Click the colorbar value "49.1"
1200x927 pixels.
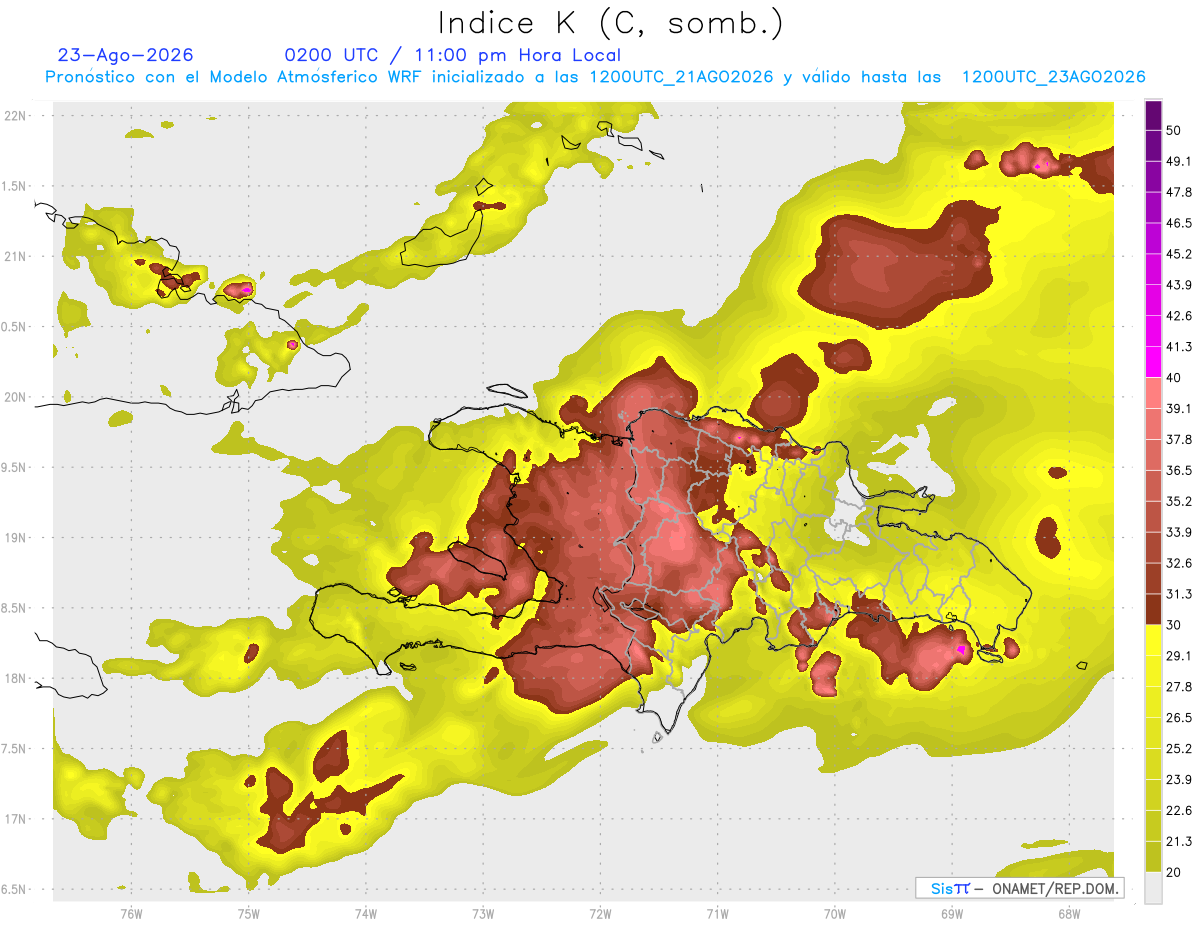pyautogui.click(x=1180, y=162)
